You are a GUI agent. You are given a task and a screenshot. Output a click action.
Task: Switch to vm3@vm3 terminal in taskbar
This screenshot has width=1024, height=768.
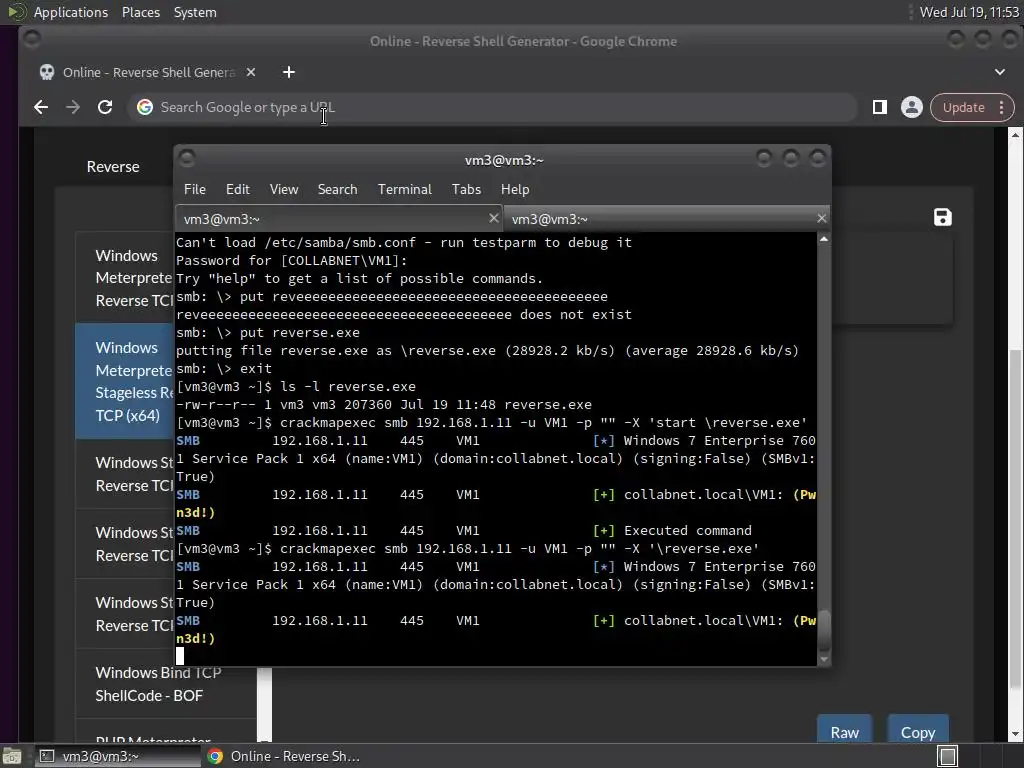click(116, 756)
